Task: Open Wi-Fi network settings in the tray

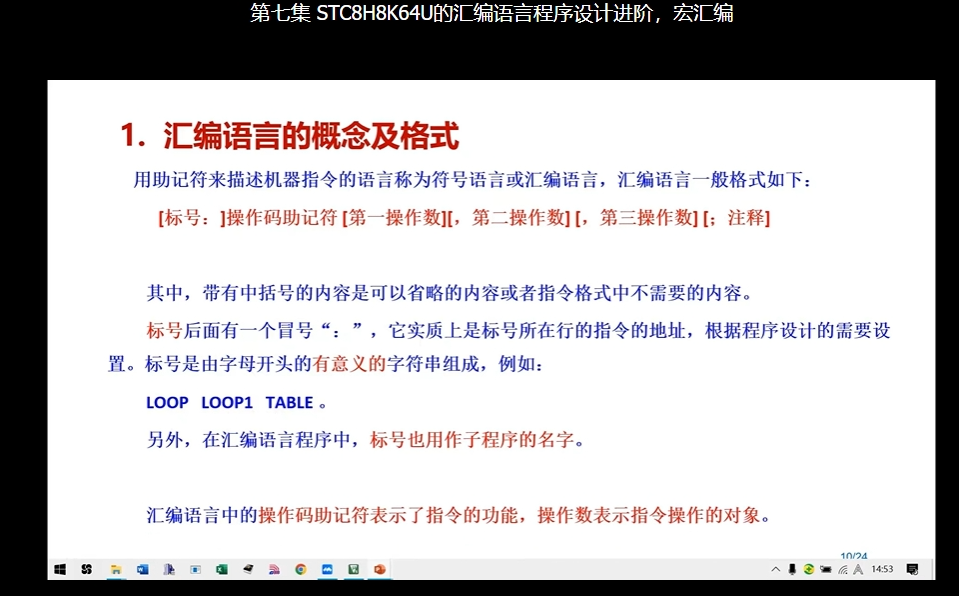Action: point(842,570)
